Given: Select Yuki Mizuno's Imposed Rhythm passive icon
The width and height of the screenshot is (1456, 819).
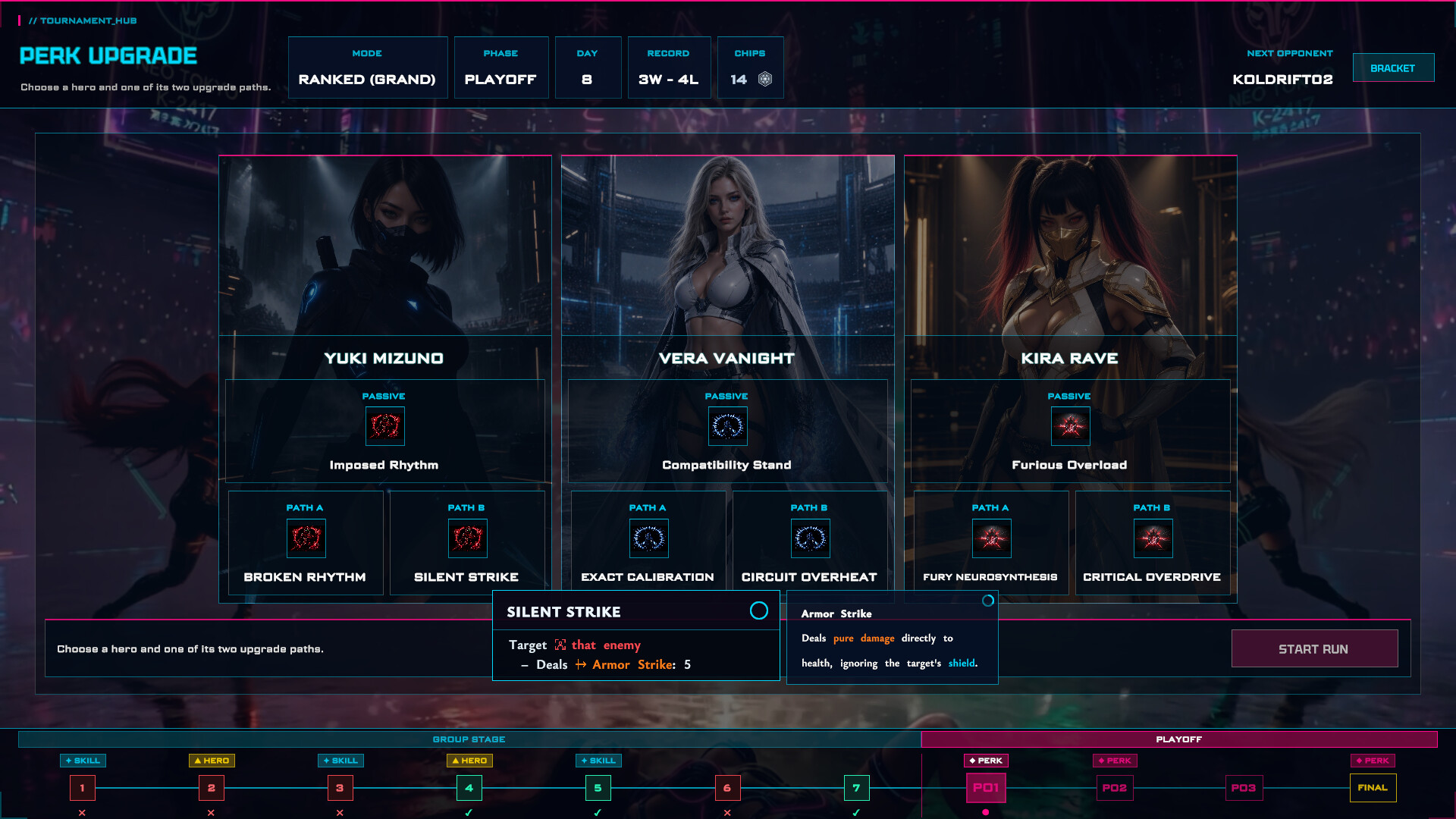Looking at the screenshot, I should pyautogui.click(x=384, y=426).
